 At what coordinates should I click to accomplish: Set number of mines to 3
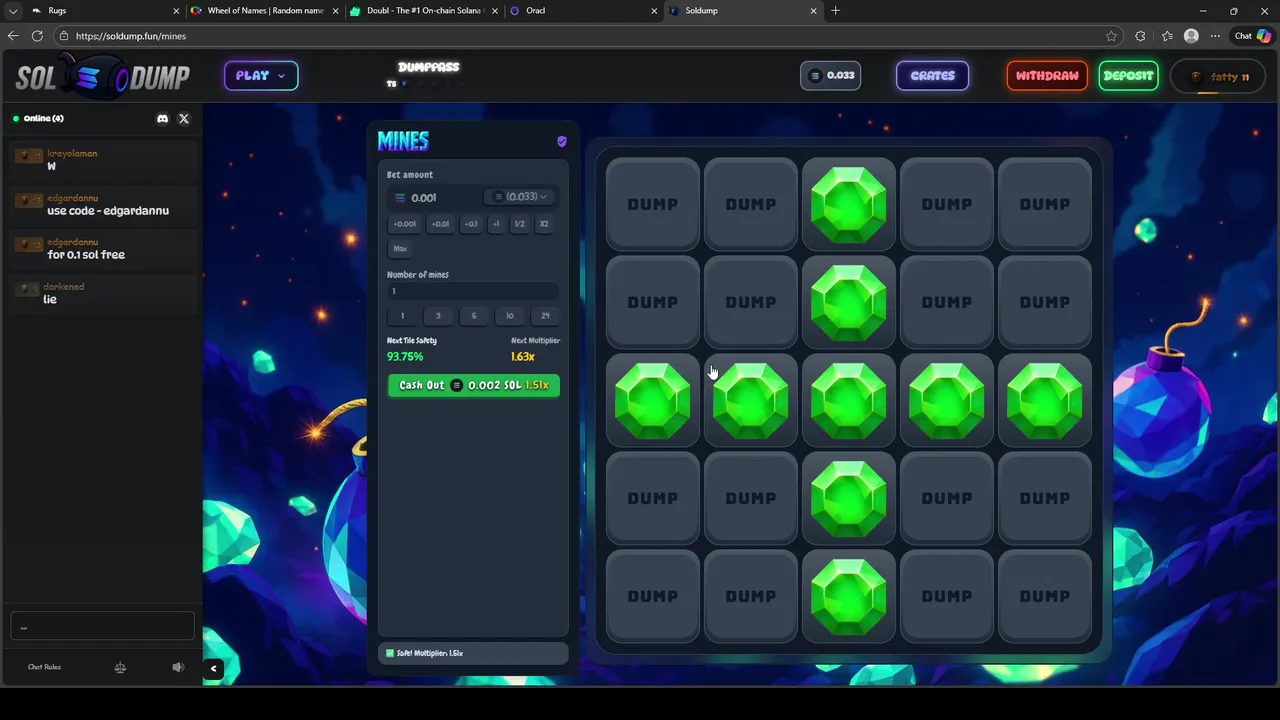pos(438,316)
